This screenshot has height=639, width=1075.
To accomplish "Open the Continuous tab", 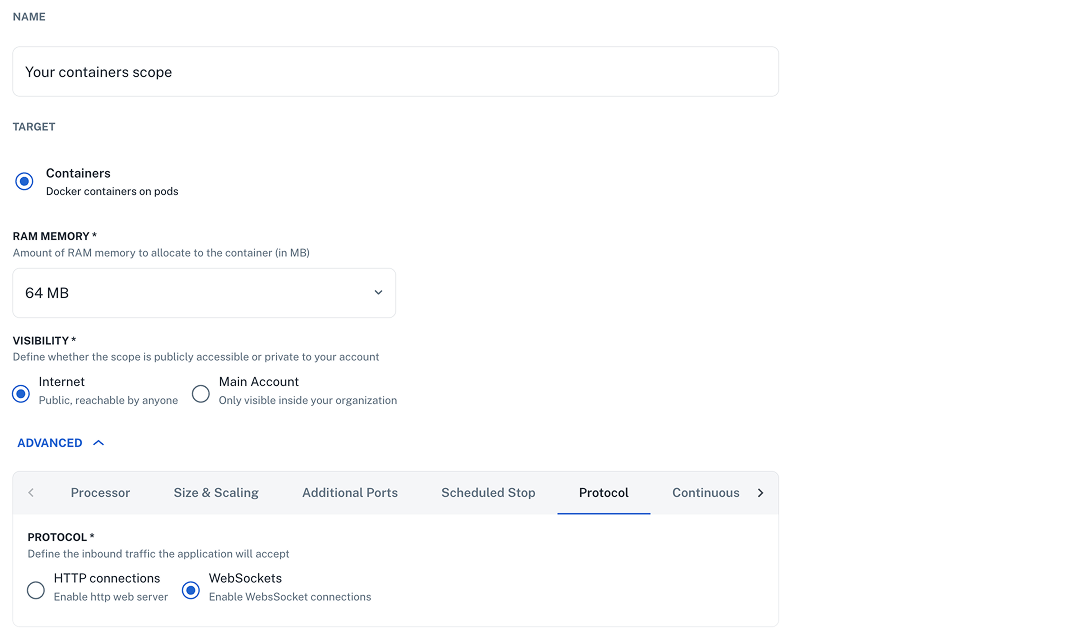I will 706,492.
